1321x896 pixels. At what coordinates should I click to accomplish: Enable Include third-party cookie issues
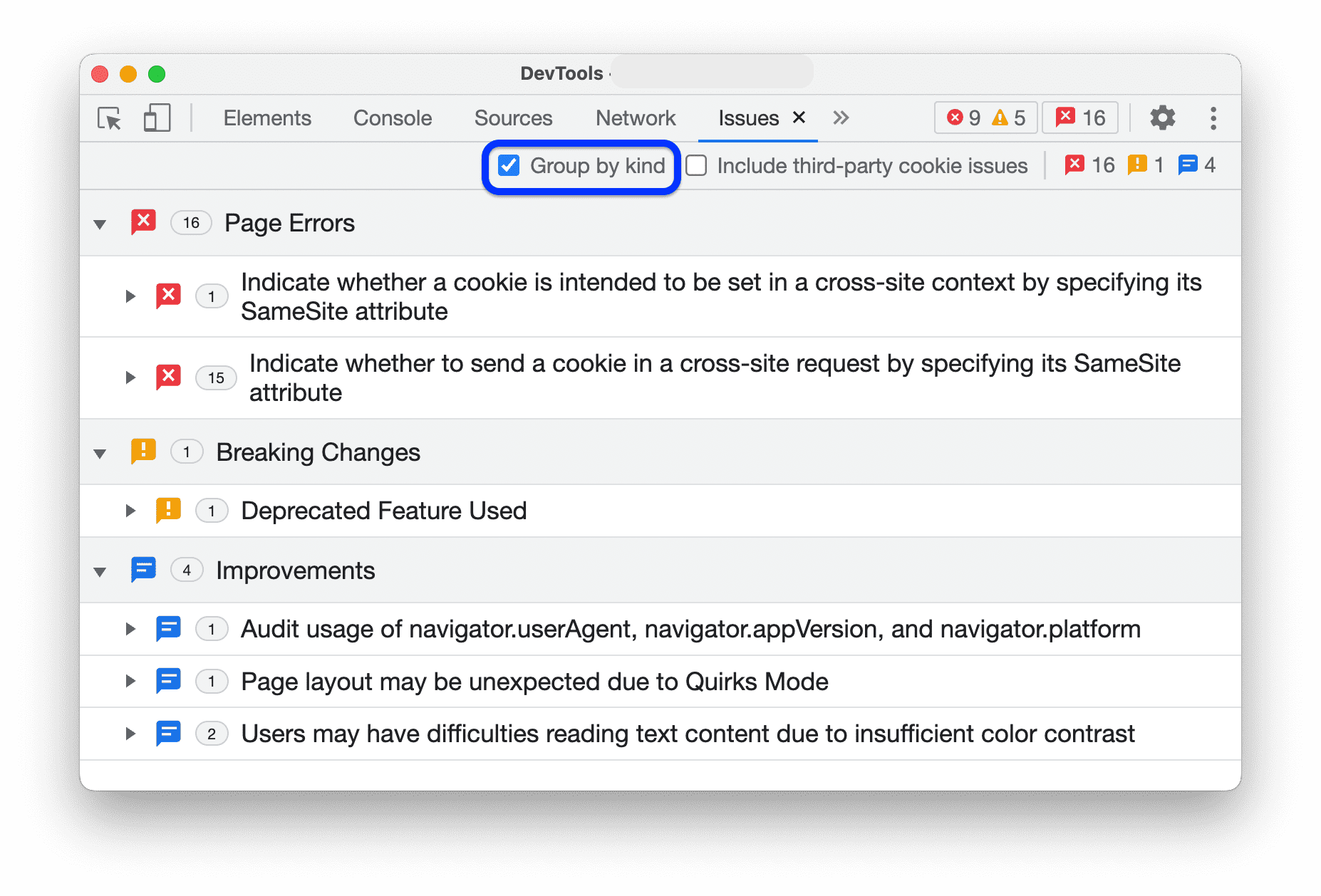tap(695, 165)
